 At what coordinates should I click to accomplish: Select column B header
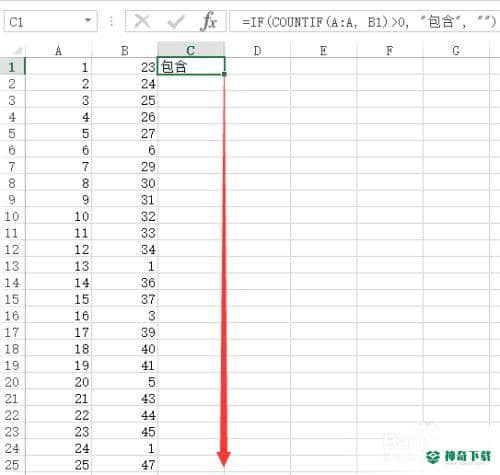click(124, 51)
